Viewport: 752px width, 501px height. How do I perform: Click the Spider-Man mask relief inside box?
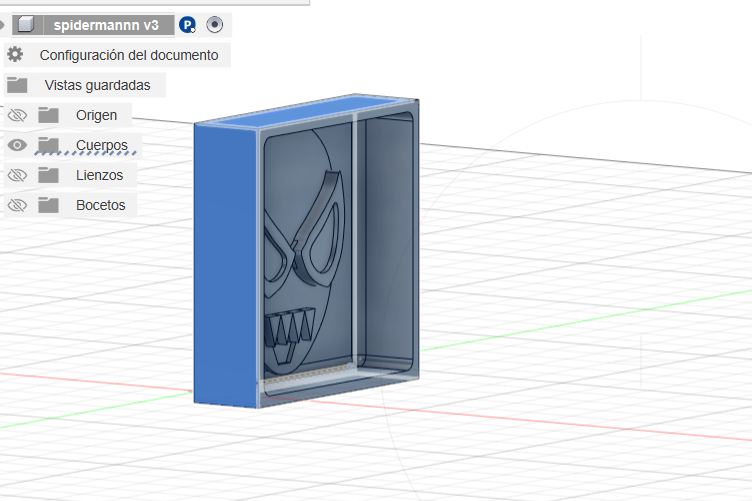[x=303, y=254]
